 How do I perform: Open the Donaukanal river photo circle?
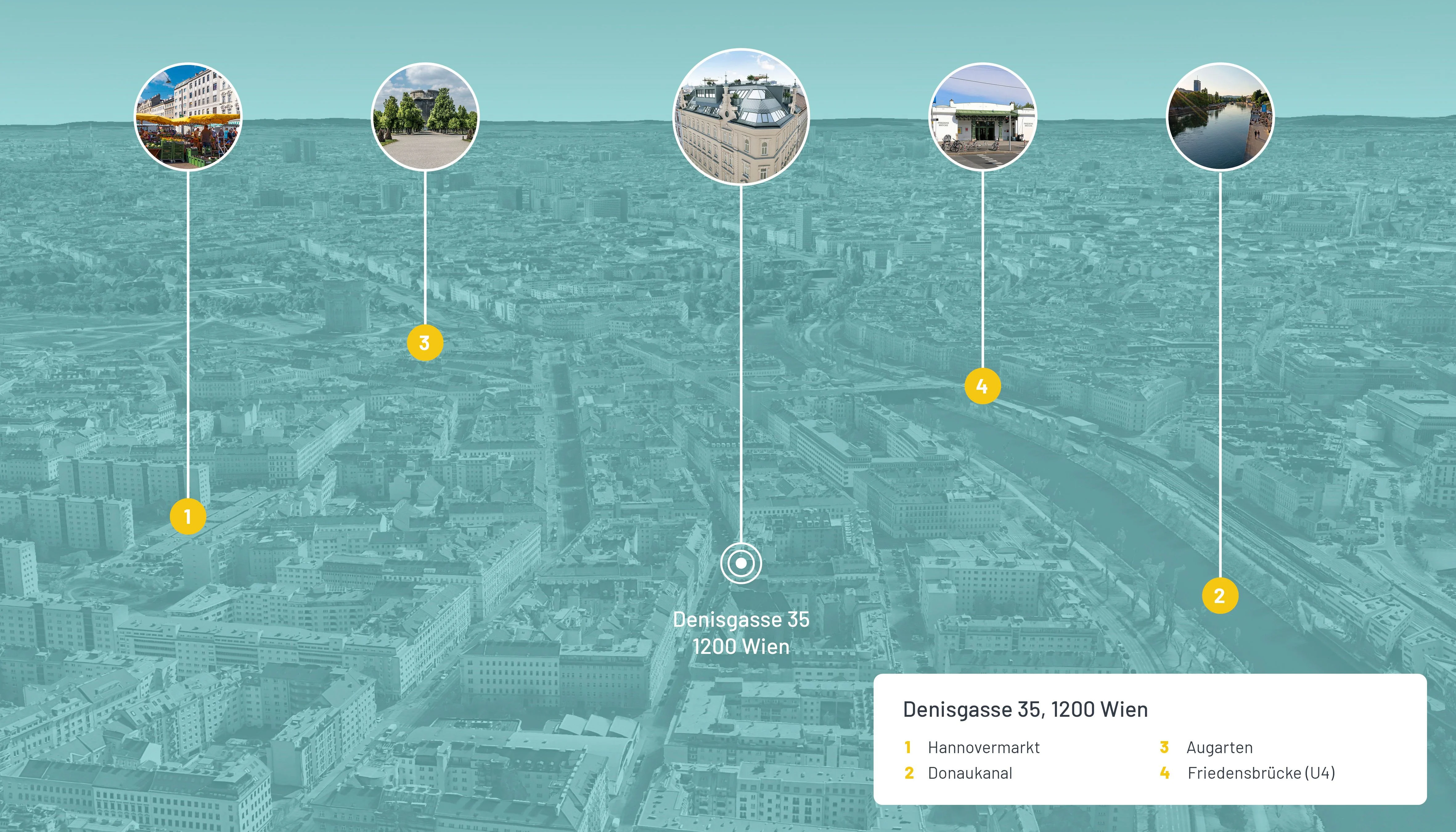(x=1219, y=116)
